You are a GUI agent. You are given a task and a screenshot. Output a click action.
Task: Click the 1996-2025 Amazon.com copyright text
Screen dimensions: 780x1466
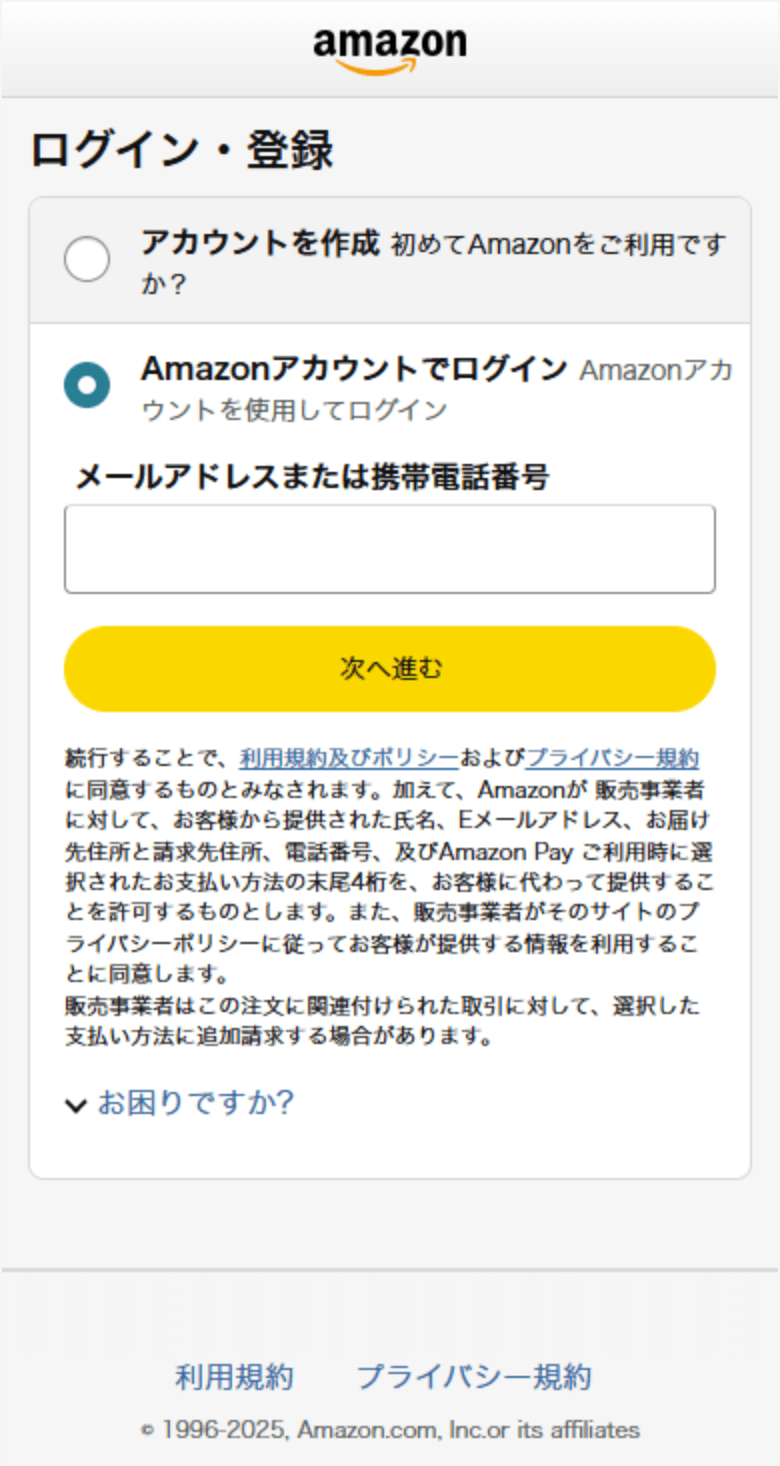click(x=390, y=1429)
